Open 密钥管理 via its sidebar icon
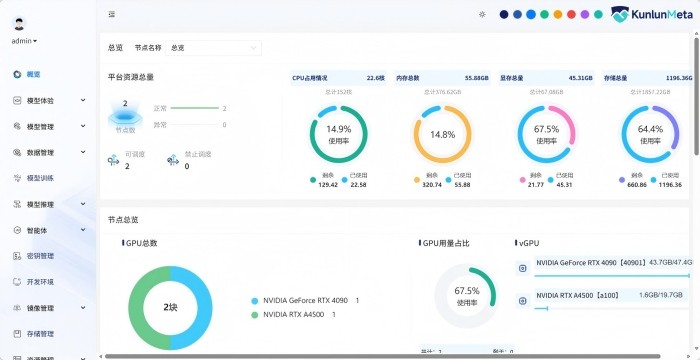Viewport: 700px width, 360px height. tap(17, 256)
